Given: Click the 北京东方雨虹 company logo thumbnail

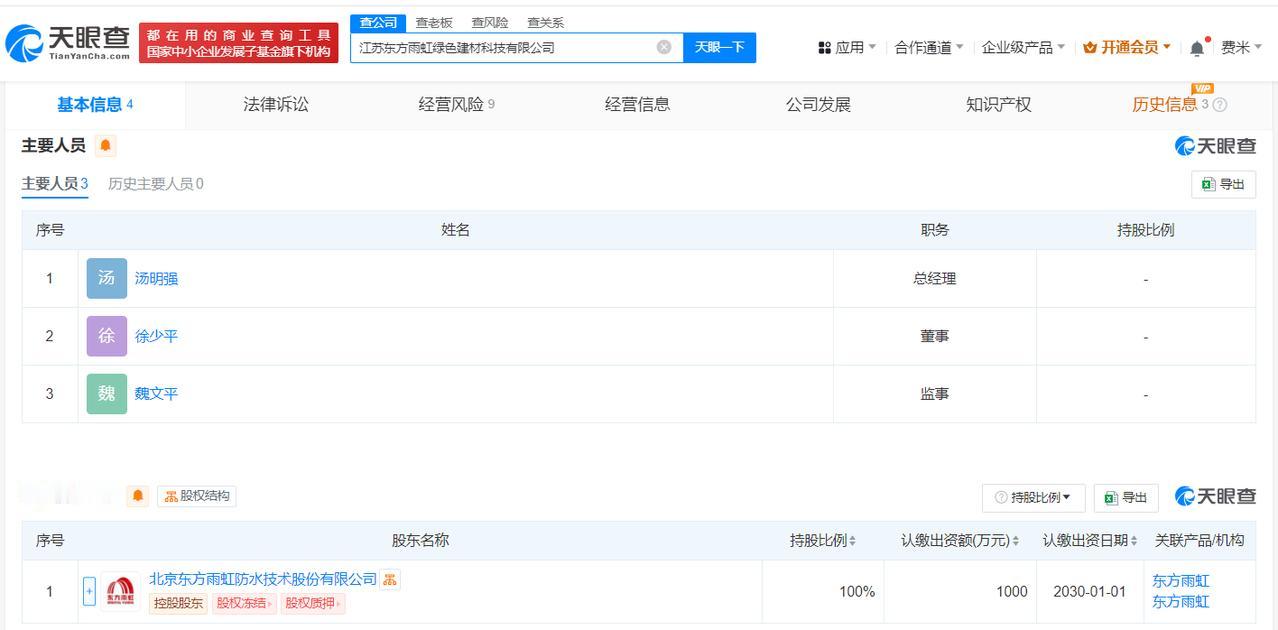Looking at the screenshot, I should pos(120,591).
